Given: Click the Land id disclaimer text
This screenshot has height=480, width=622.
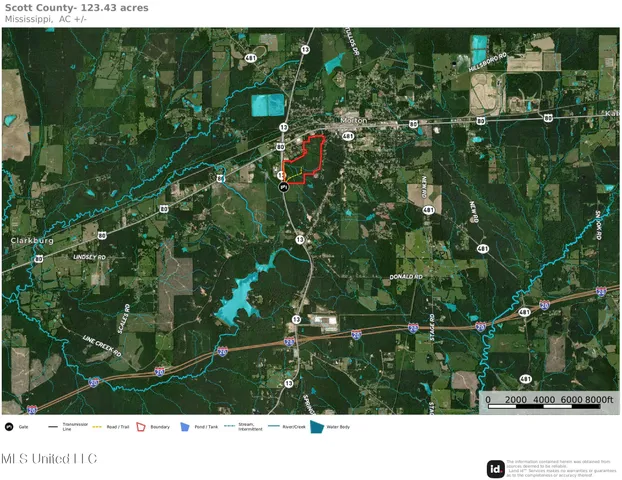Looking at the screenshot, I should point(561,468).
